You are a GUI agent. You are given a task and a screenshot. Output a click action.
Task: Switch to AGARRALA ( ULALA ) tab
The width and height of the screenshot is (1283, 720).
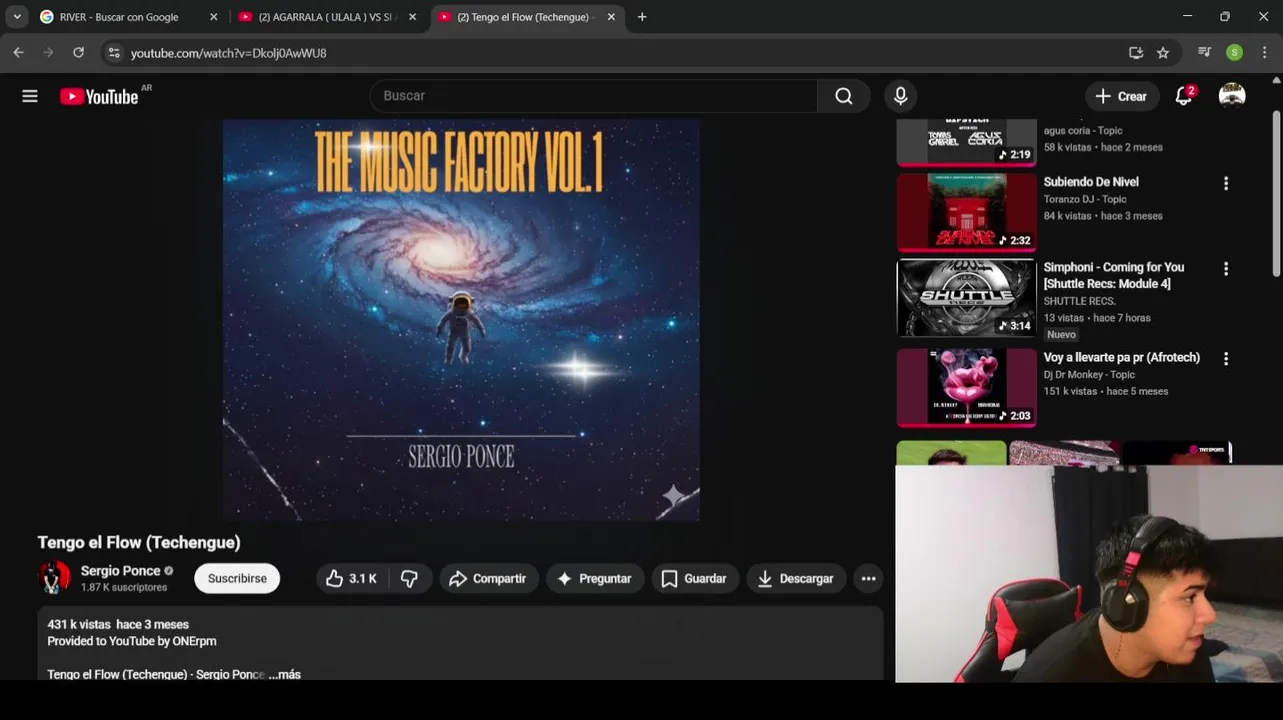327,17
